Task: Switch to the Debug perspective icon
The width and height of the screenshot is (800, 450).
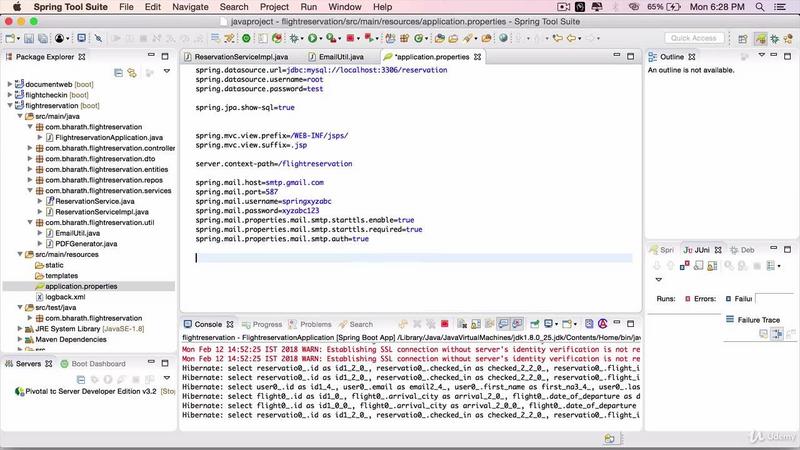Action: pos(775,39)
